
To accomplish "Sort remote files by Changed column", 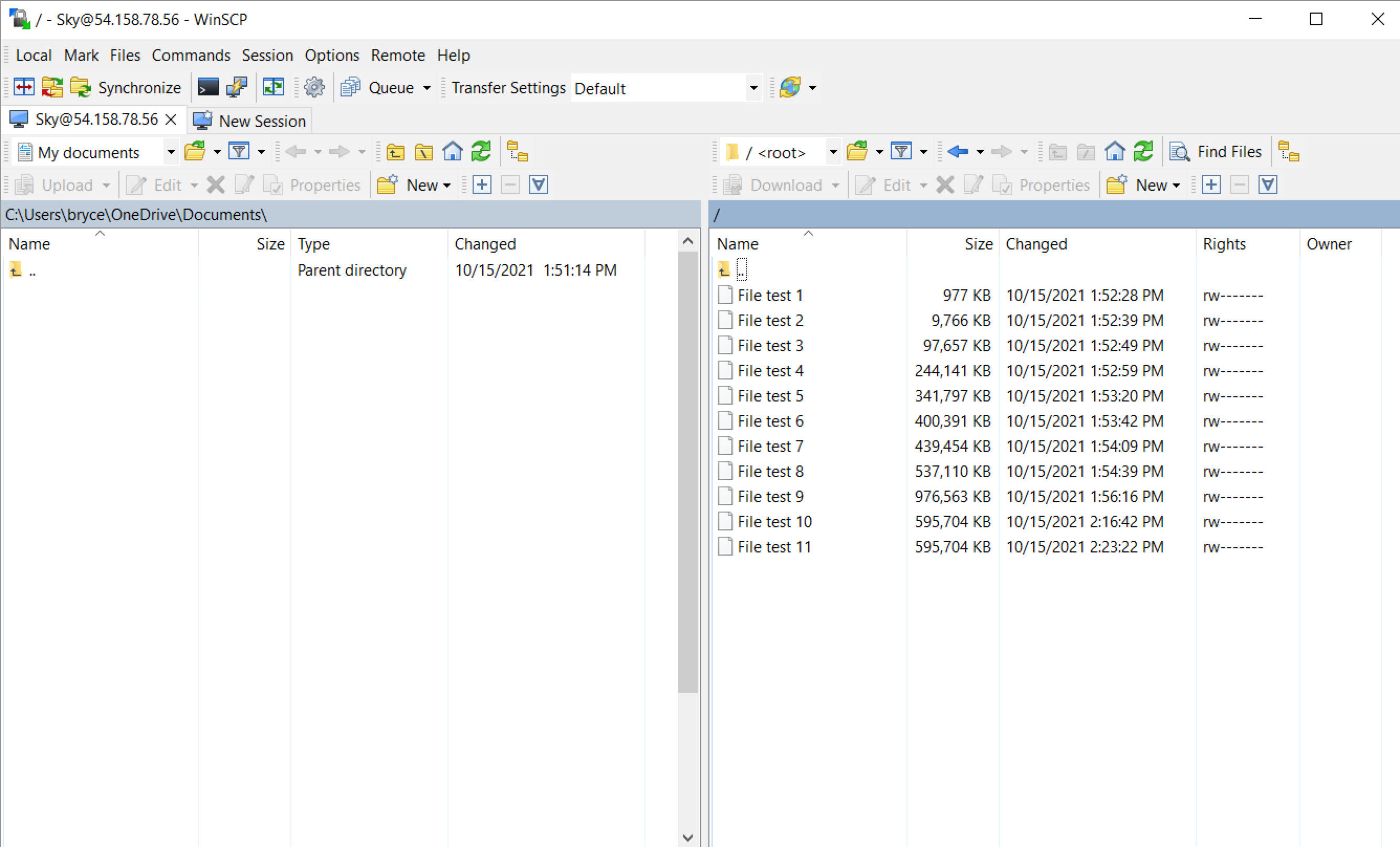I will 1097,244.
